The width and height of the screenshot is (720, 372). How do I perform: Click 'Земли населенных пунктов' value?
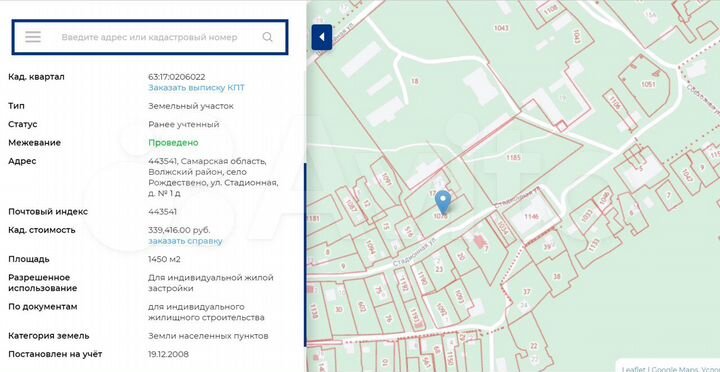point(208,336)
